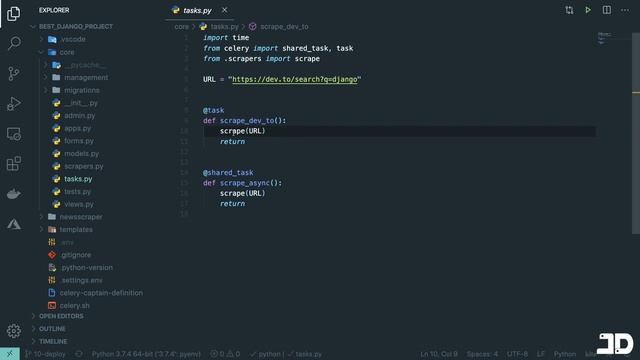Change indentation via Spaces: 4
Screen dimensions: 640x360
(482, 354)
